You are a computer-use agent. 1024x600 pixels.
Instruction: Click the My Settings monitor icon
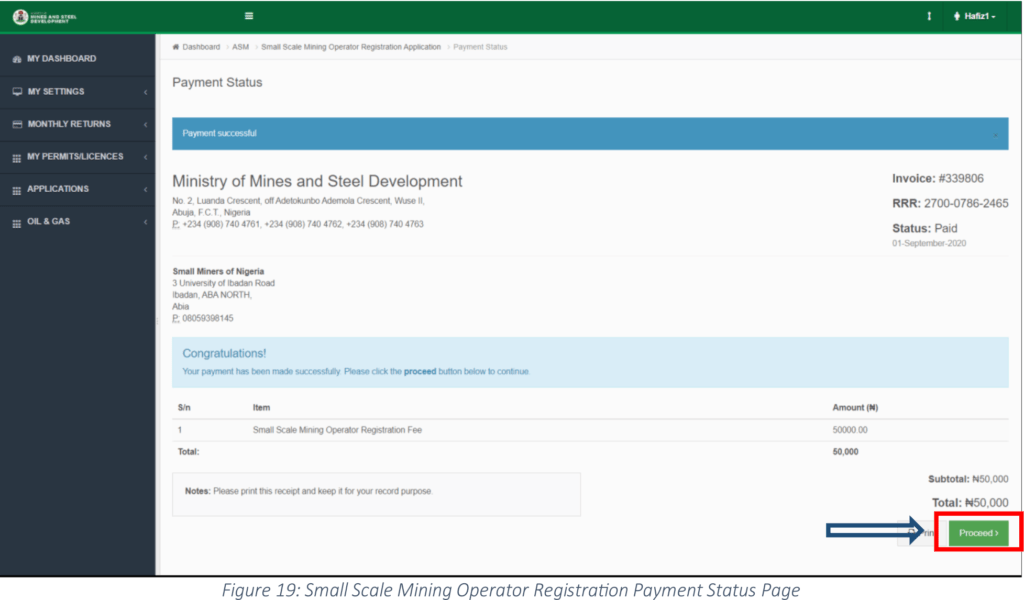[x=16, y=92]
